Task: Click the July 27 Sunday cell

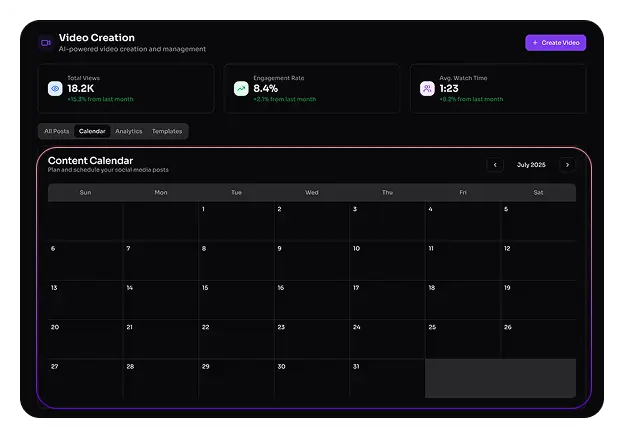Action: tap(85, 379)
